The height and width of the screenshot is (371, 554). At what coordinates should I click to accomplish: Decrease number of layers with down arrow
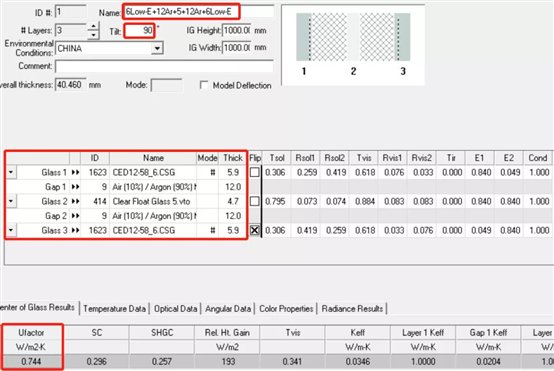coord(93,35)
